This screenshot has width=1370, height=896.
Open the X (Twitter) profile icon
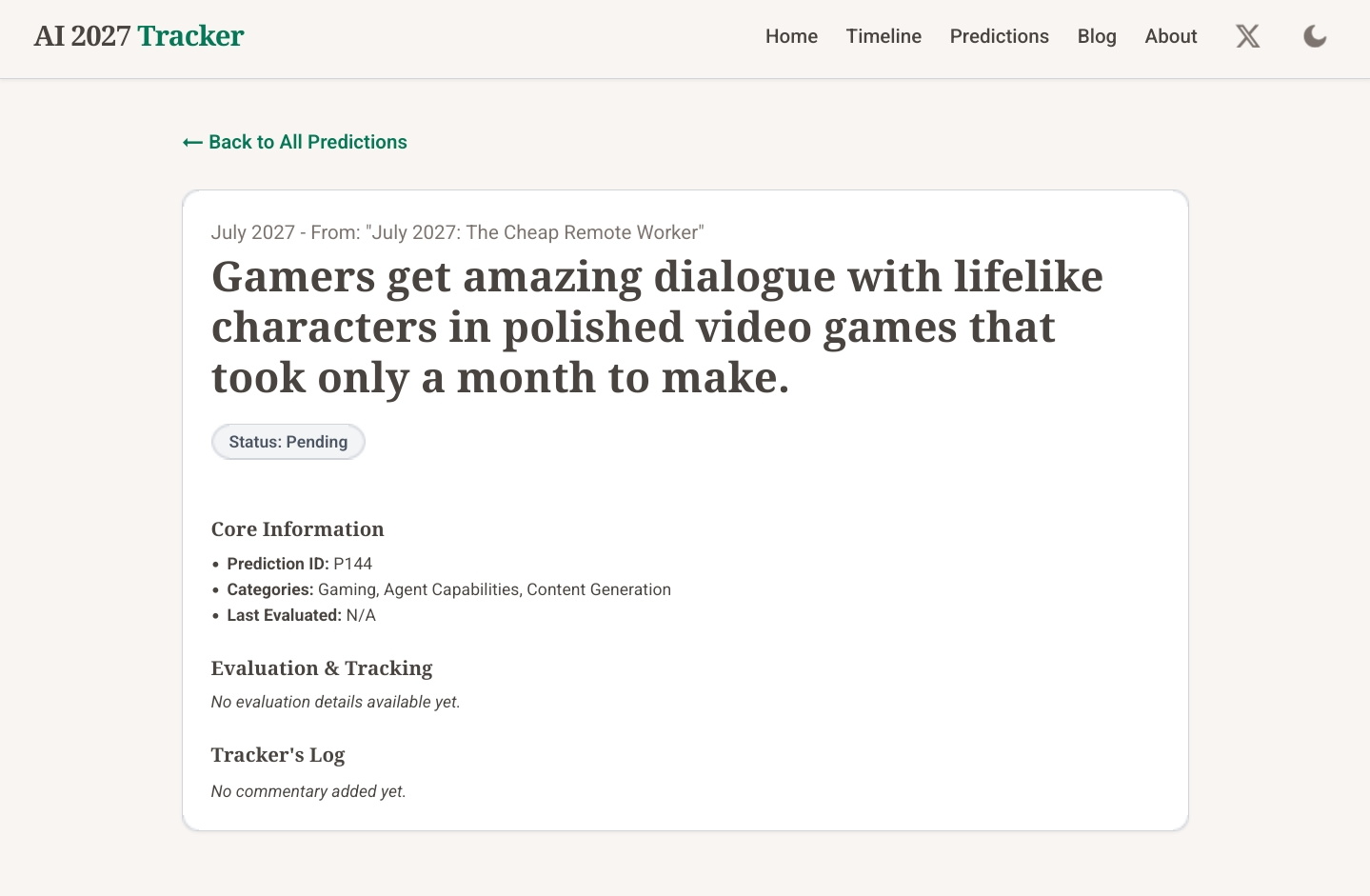[1247, 36]
